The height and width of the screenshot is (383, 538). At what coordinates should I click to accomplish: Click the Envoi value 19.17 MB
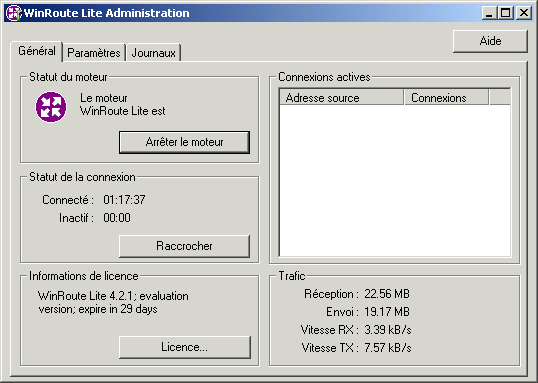[x=387, y=312]
